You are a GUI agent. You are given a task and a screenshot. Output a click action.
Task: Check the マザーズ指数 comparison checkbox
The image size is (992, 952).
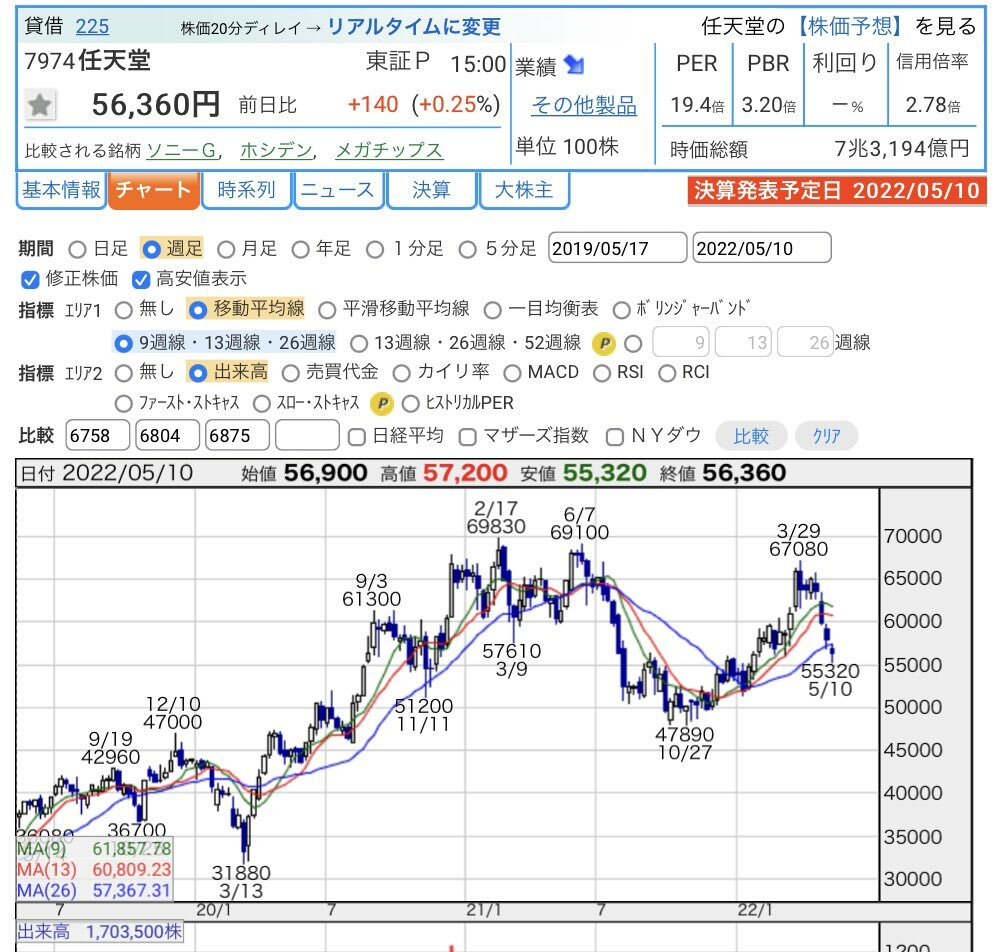(468, 436)
